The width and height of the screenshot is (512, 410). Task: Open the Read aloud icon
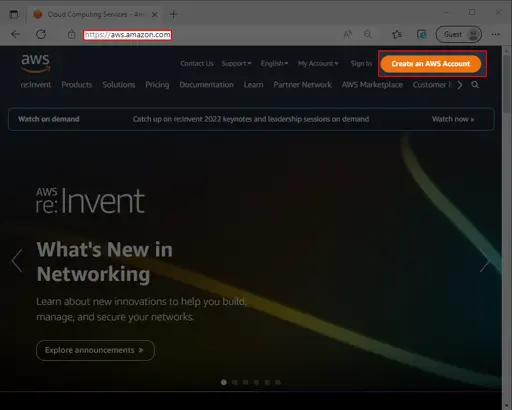[348, 34]
